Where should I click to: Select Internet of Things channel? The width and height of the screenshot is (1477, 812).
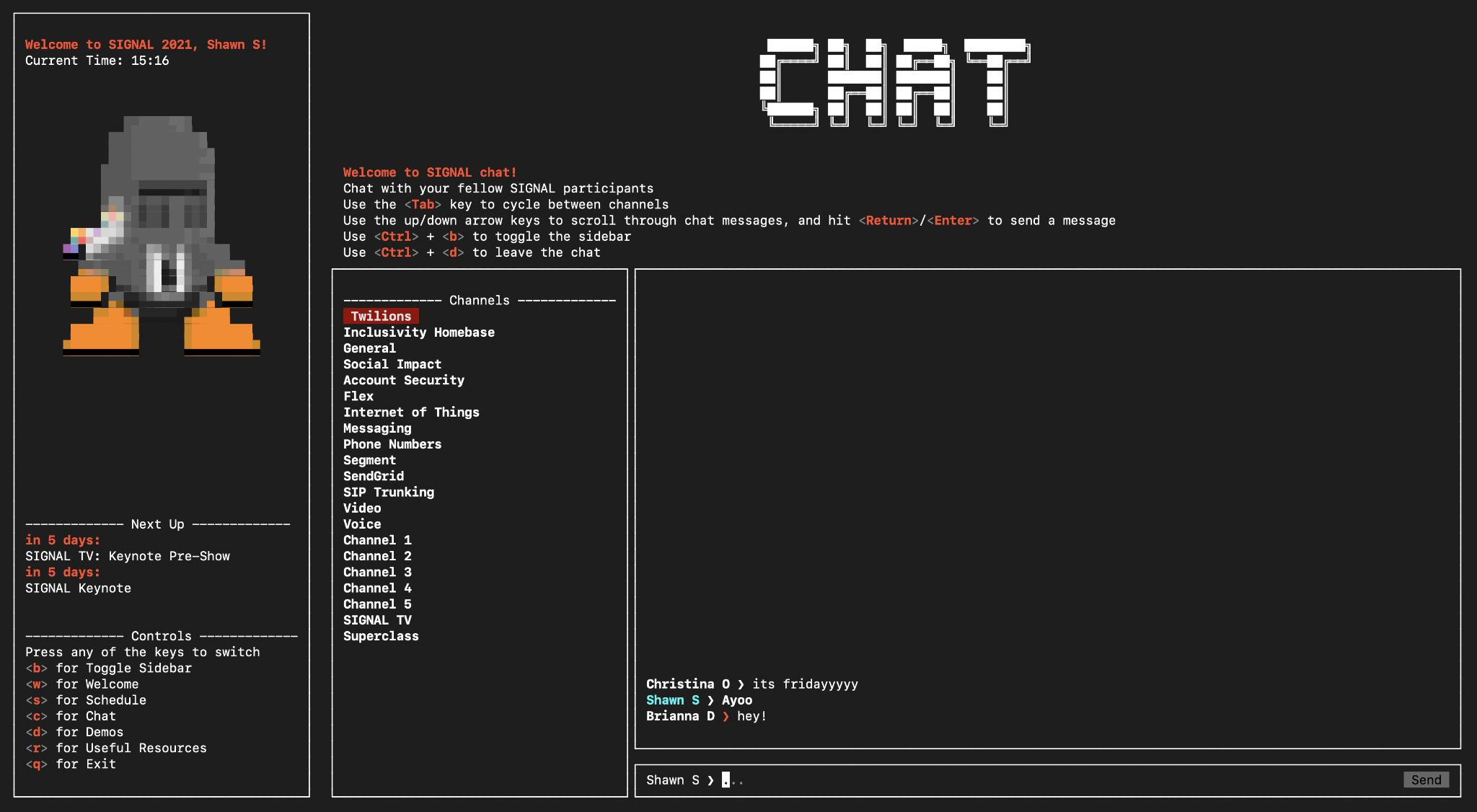[x=411, y=412]
